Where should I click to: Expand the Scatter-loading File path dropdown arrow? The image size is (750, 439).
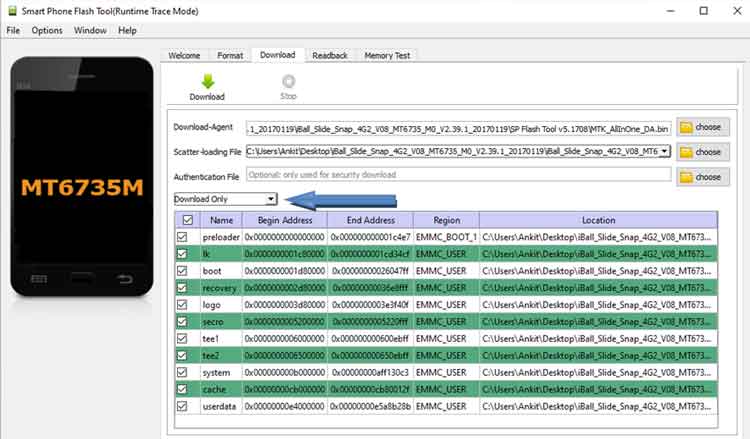coord(664,151)
